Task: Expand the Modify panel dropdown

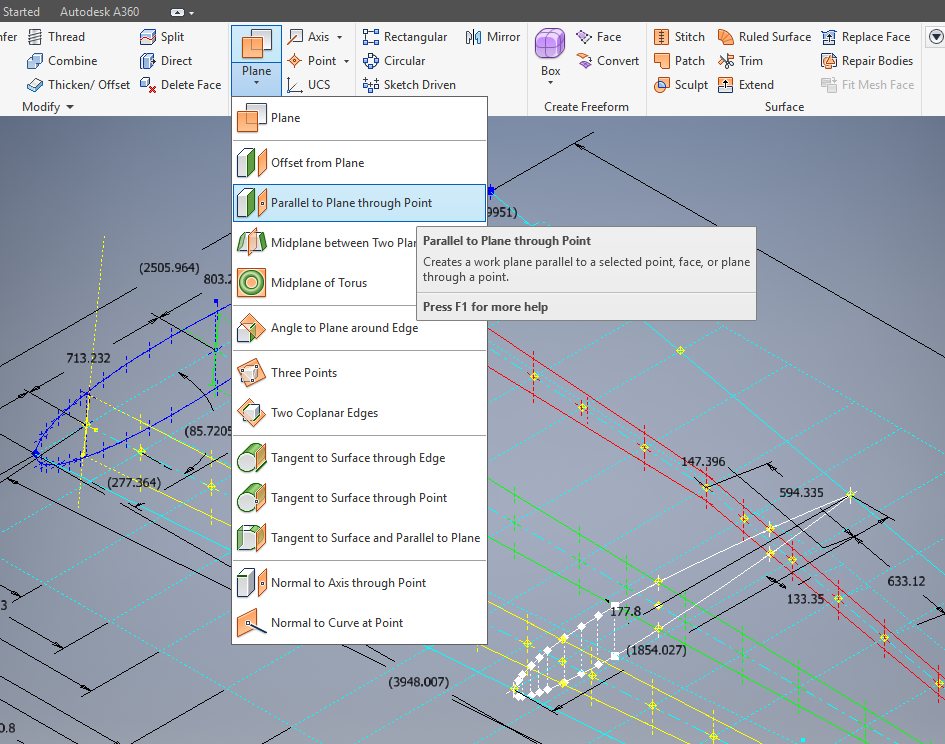Action: 70,107
